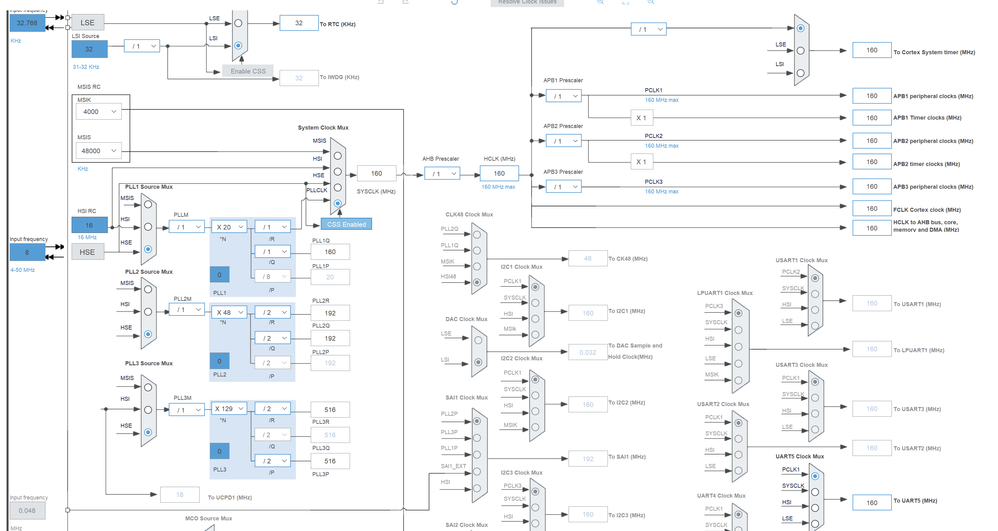Viewport: 998px width, 531px height.
Task: Choose HSE in the System Clock Mux
Action: coord(337,188)
